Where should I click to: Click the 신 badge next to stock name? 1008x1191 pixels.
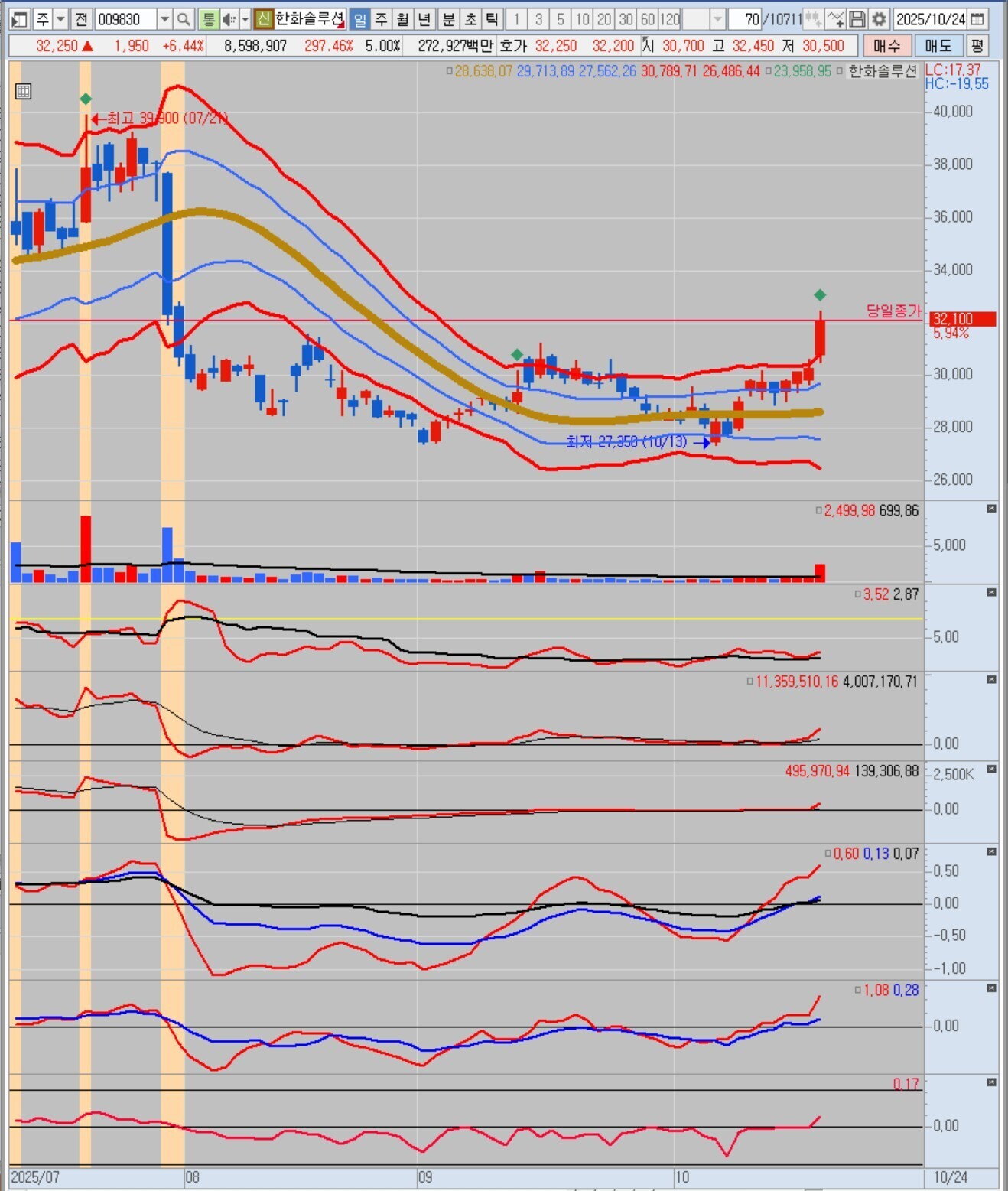tap(264, 19)
